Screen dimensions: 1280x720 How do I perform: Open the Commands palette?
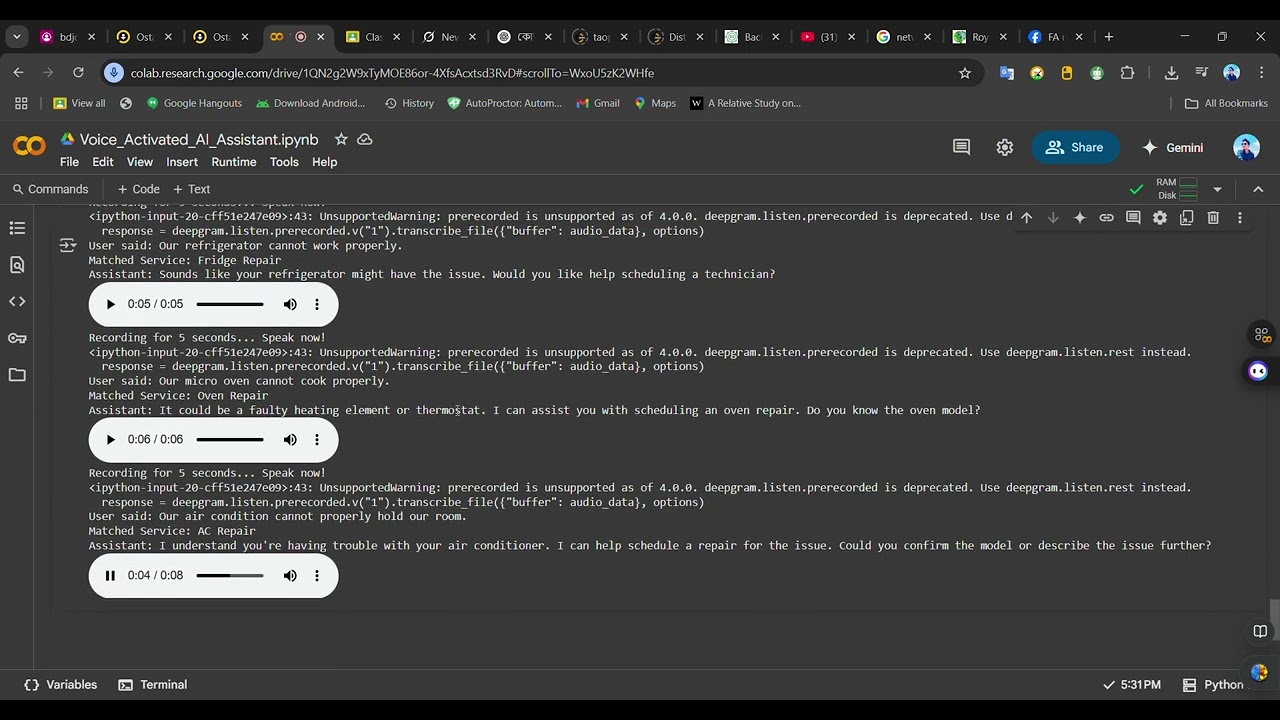[50, 189]
